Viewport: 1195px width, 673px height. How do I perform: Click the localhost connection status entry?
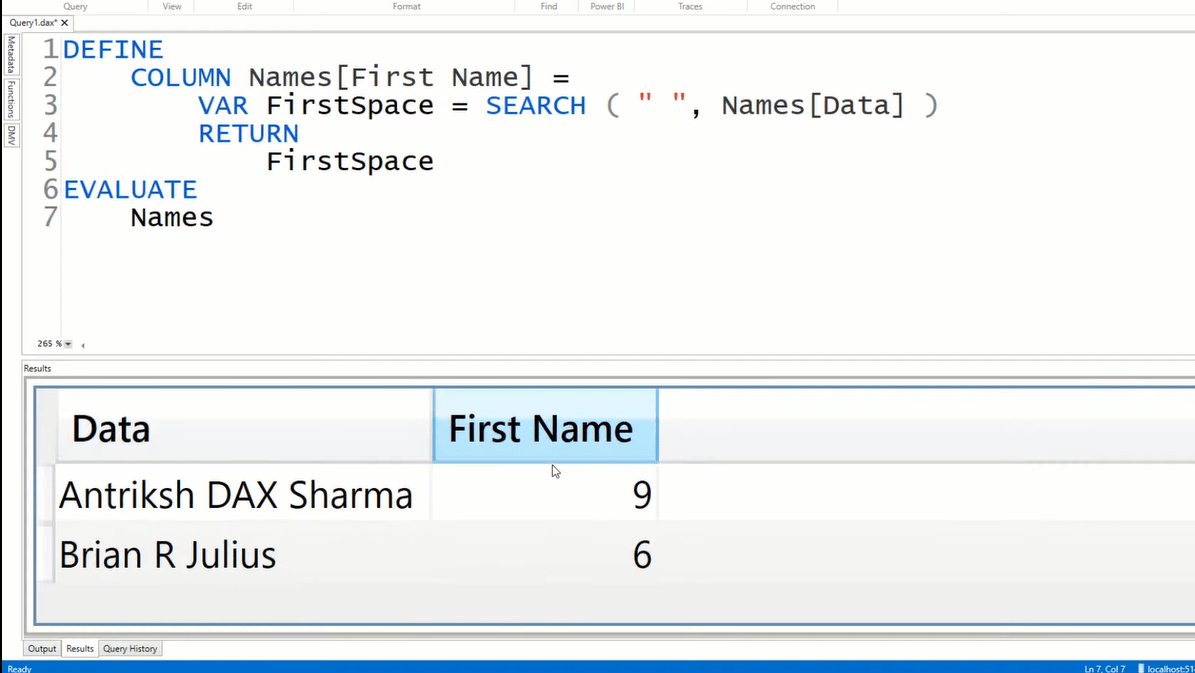(1166, 668)
